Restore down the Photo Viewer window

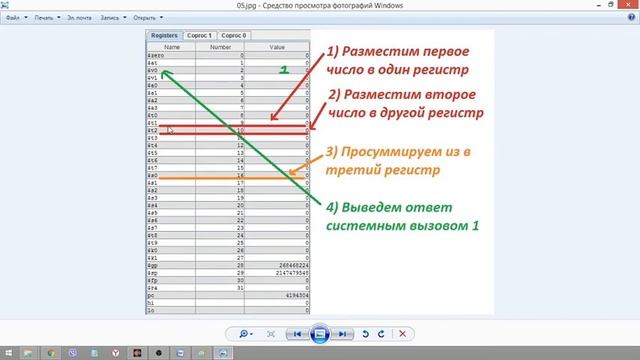click(611, 4)
